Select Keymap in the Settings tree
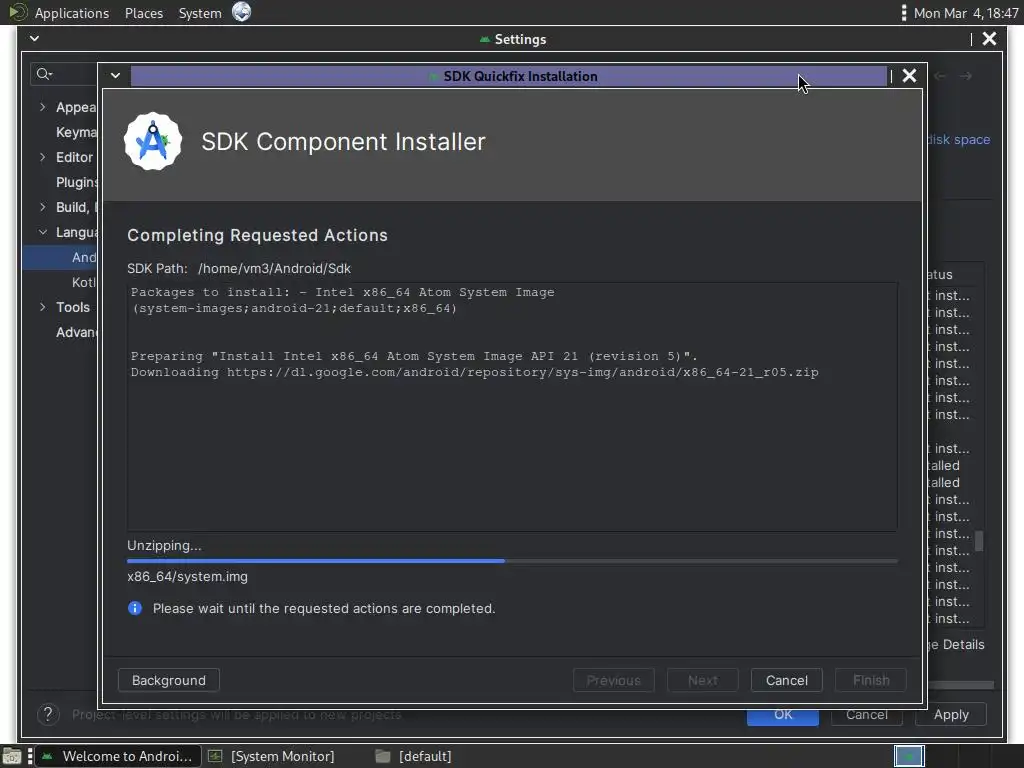The image size is (1024, 768). tap(76, 132)
